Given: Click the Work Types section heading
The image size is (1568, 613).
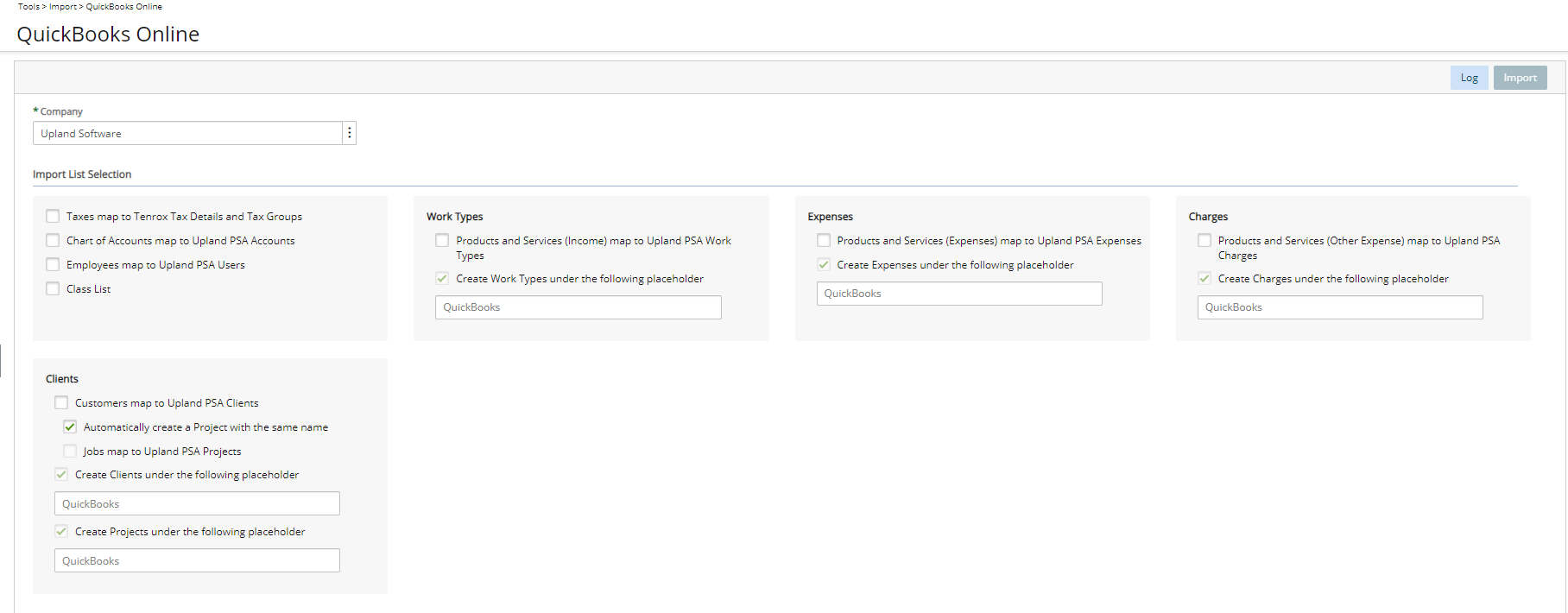Looking at the screenshot, I should coord(455,217).
